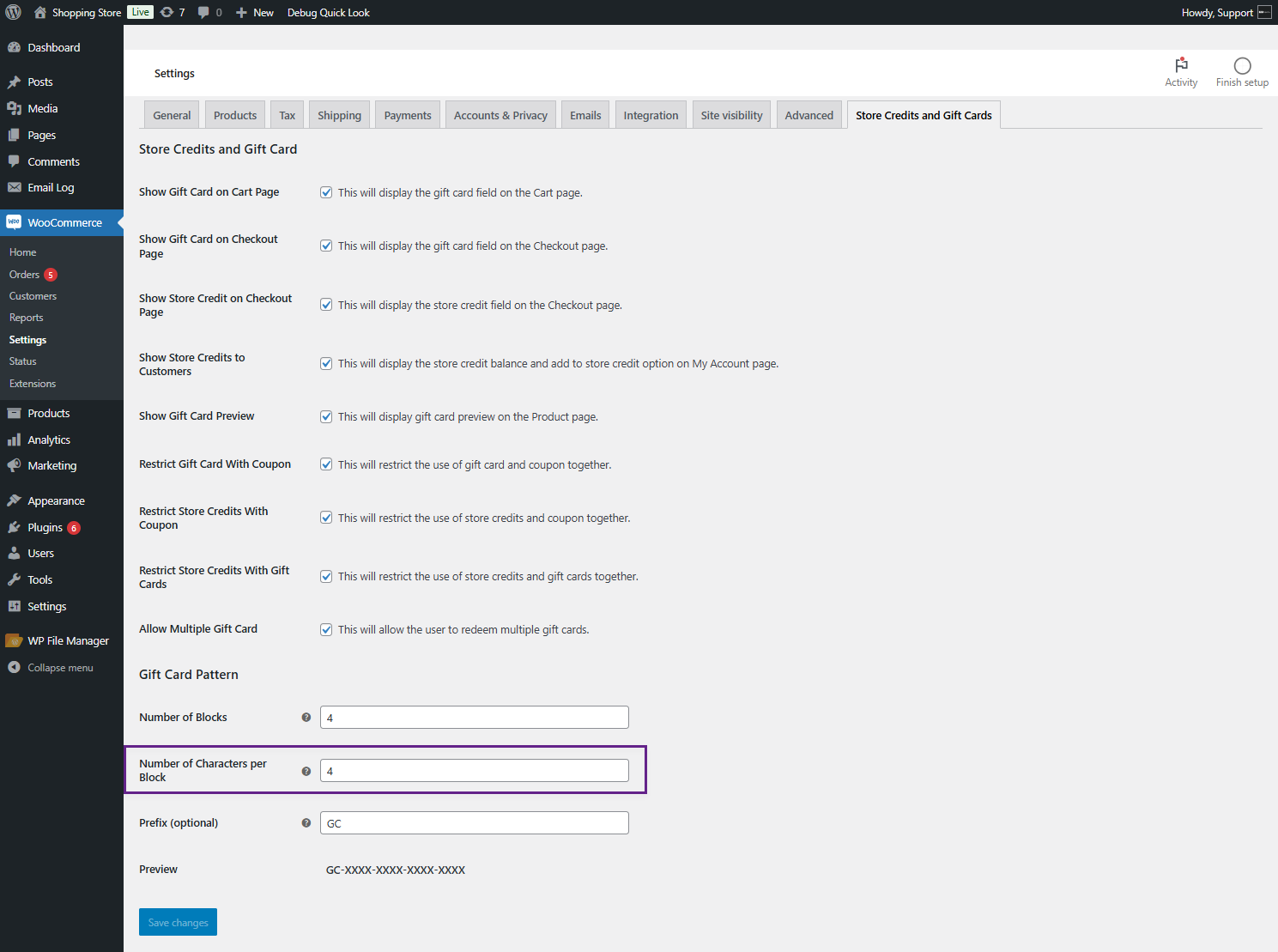
Task: Uncheck Restrict Store Credits With Coupon
Action: [x=326, y=518]
